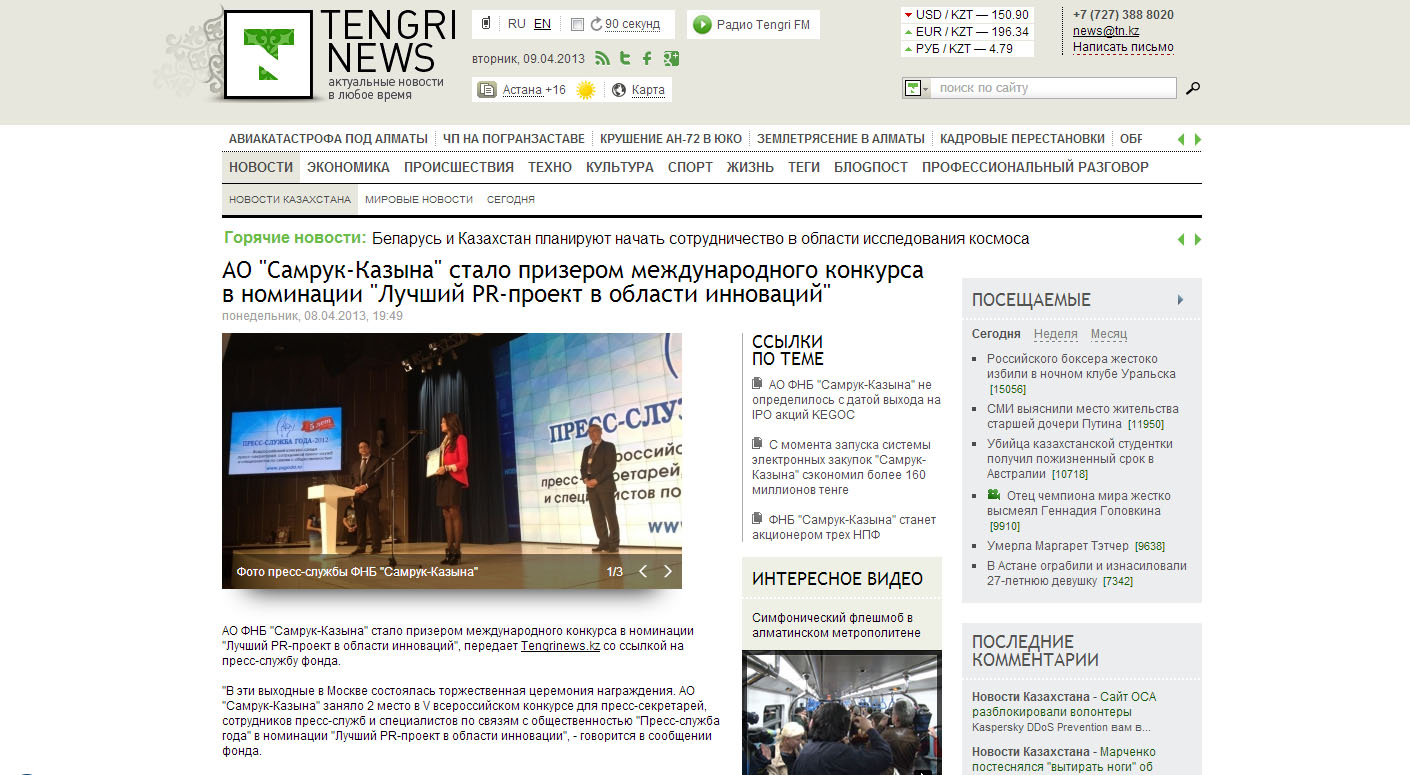Switch language to RU
1410x775 pixels.
[517, 23]
